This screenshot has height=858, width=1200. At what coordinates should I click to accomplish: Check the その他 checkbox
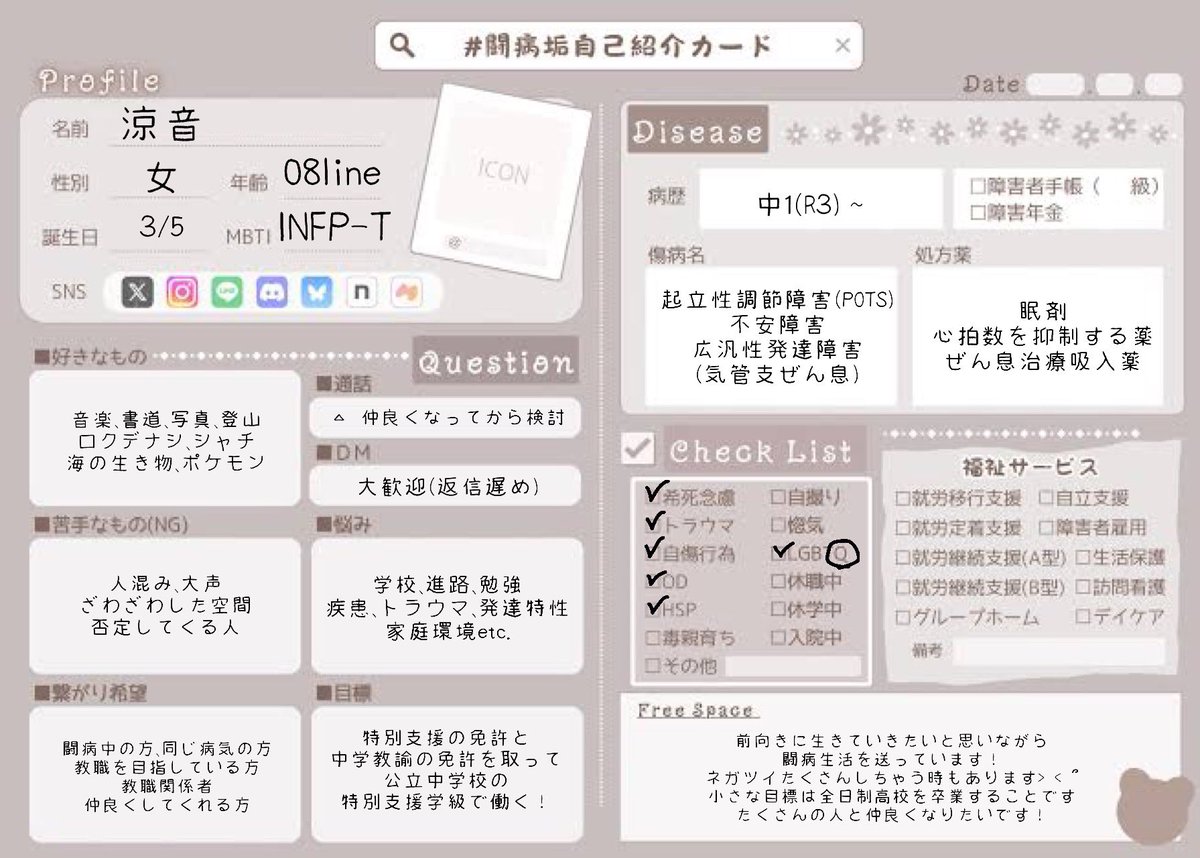(x=653, y=665)
